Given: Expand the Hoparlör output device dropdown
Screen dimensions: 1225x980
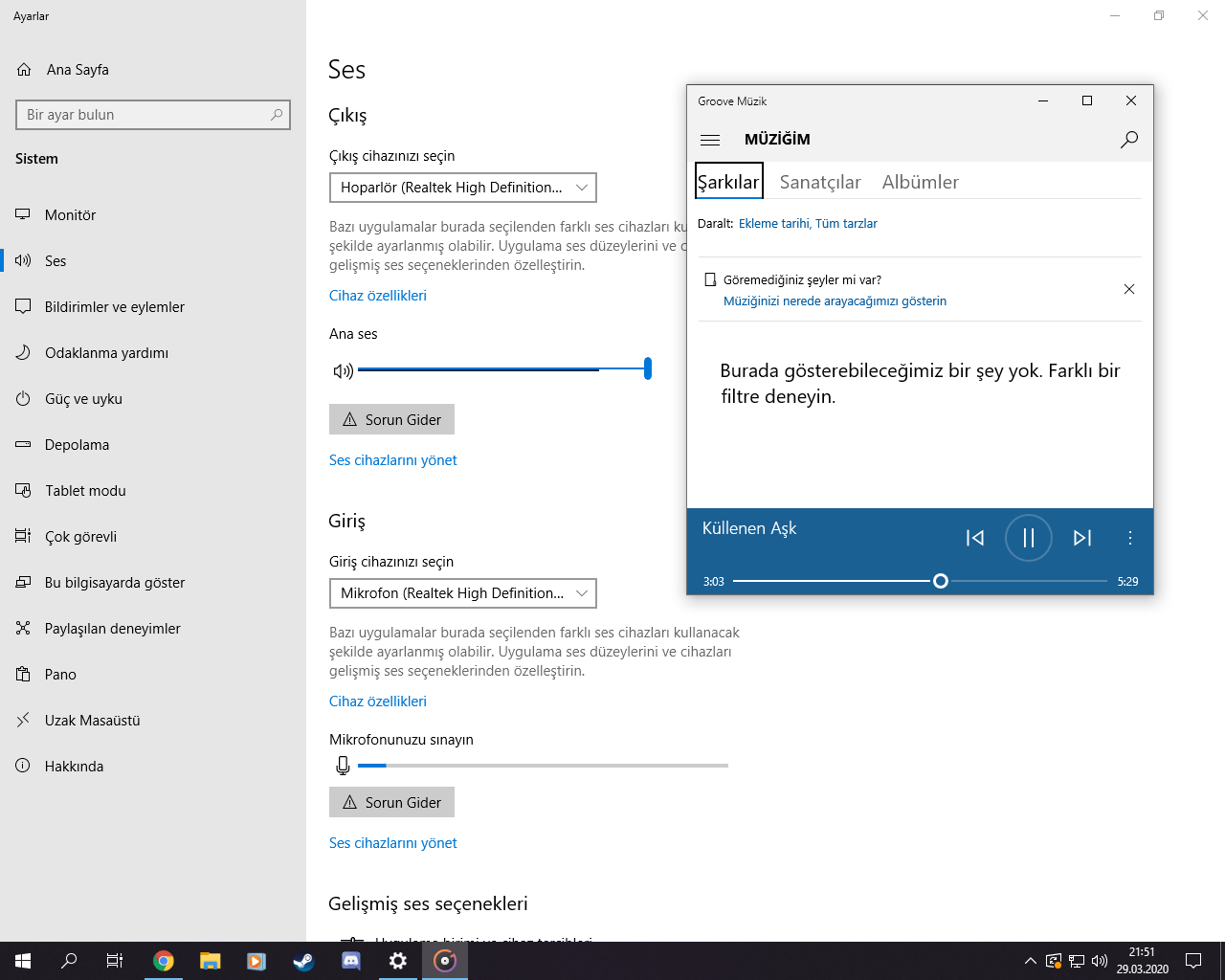Looking at the screenshot, I should point(463,188).
